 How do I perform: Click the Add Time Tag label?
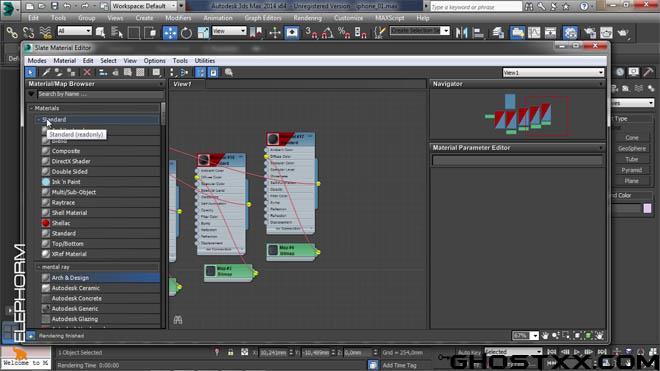tap(399, 365)
